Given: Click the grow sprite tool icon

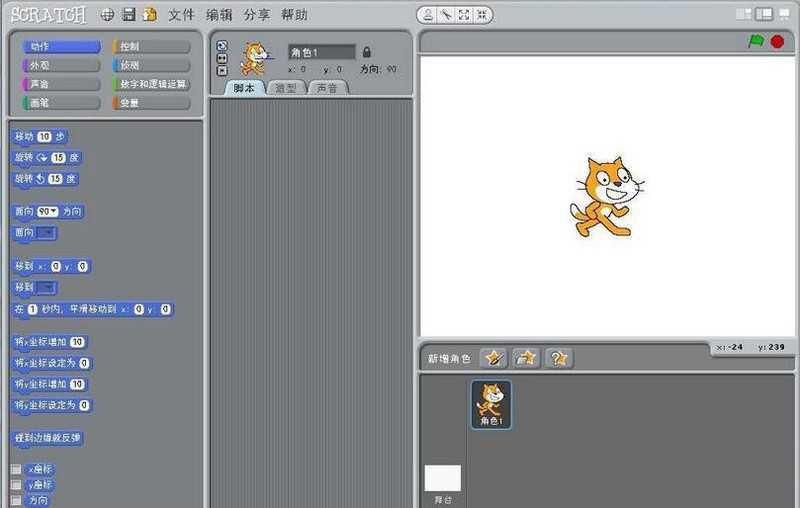Looking at the screenshot, I should pyautogui.click(x=464, y=15).
